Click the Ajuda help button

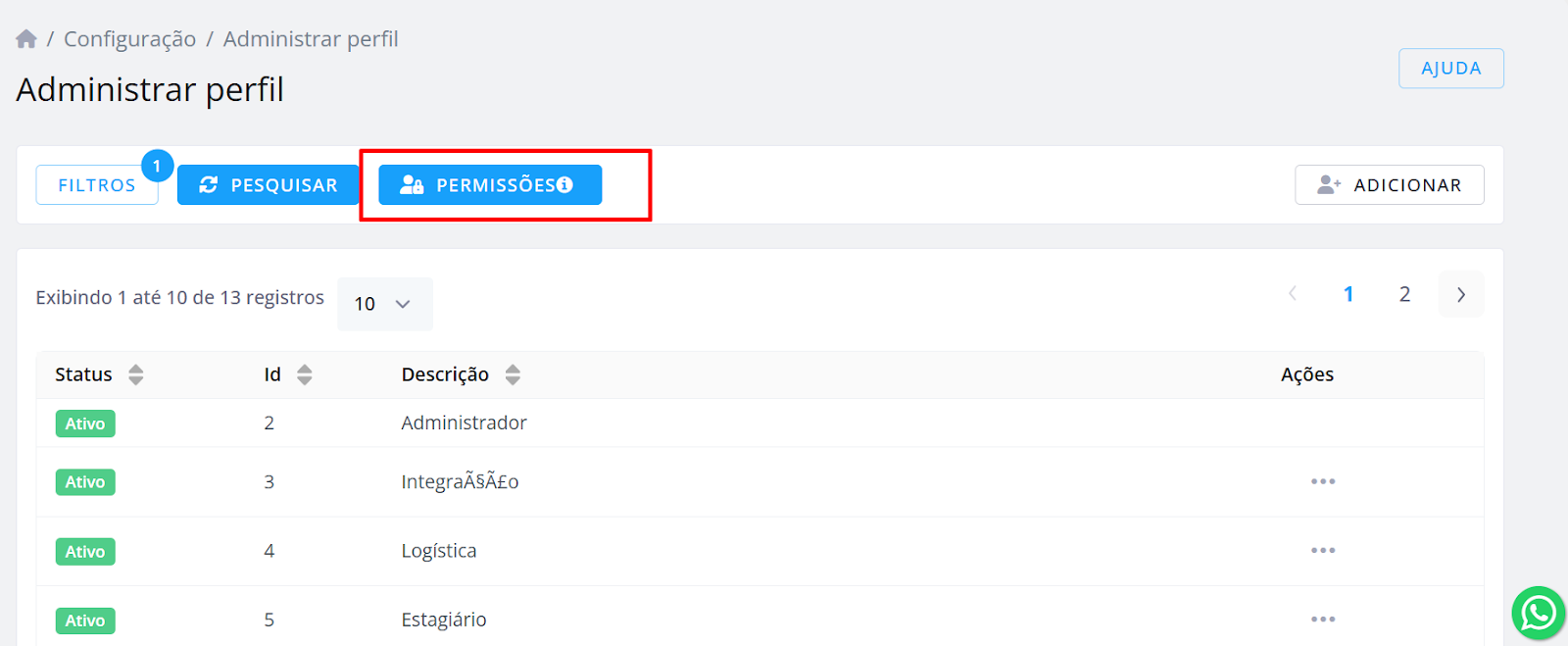pos(1451,69)
